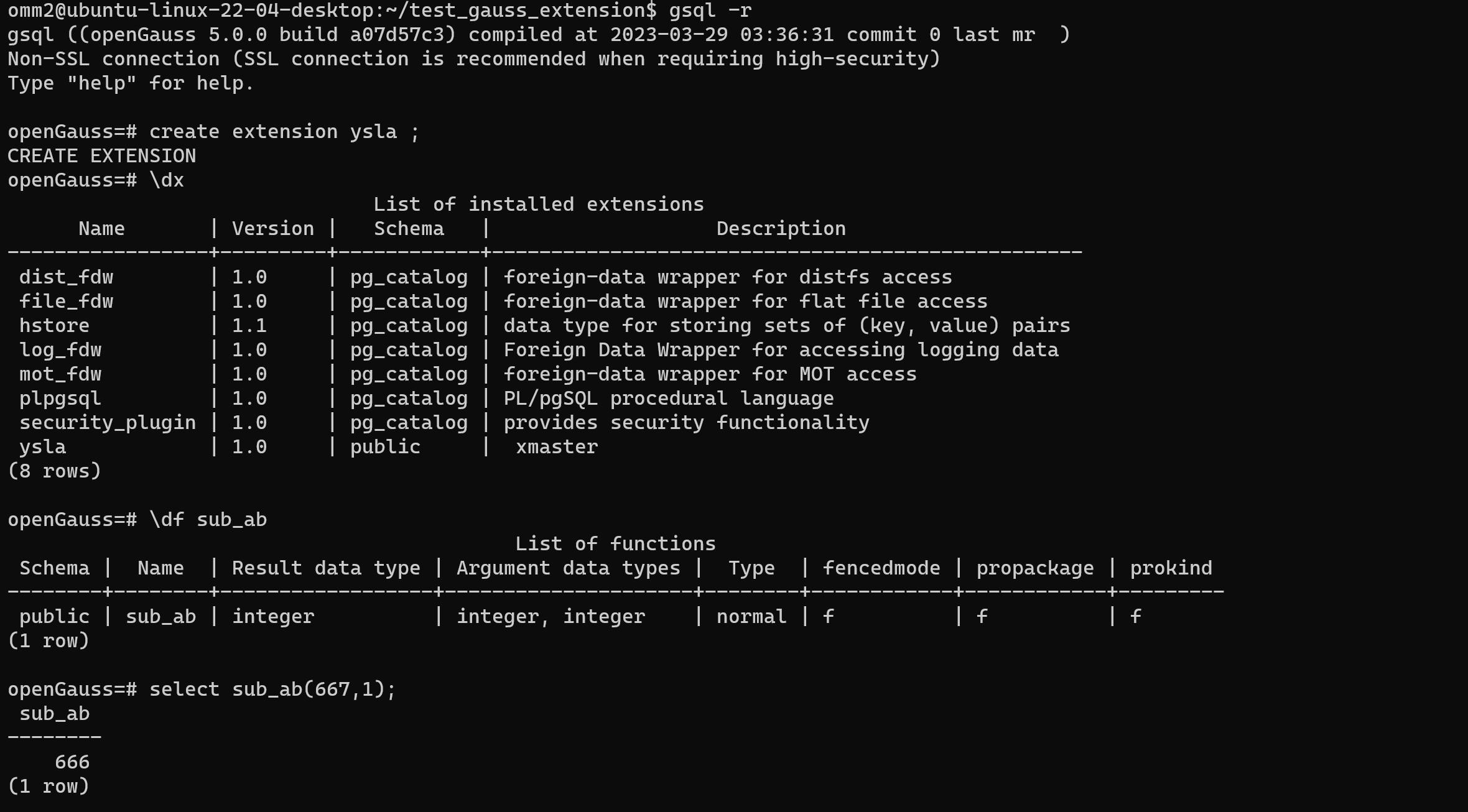Image resolution: width=1468 pixels, height=812 pixels.
Task: Click the mot_fdw extension name
Action: coord(60,374)
